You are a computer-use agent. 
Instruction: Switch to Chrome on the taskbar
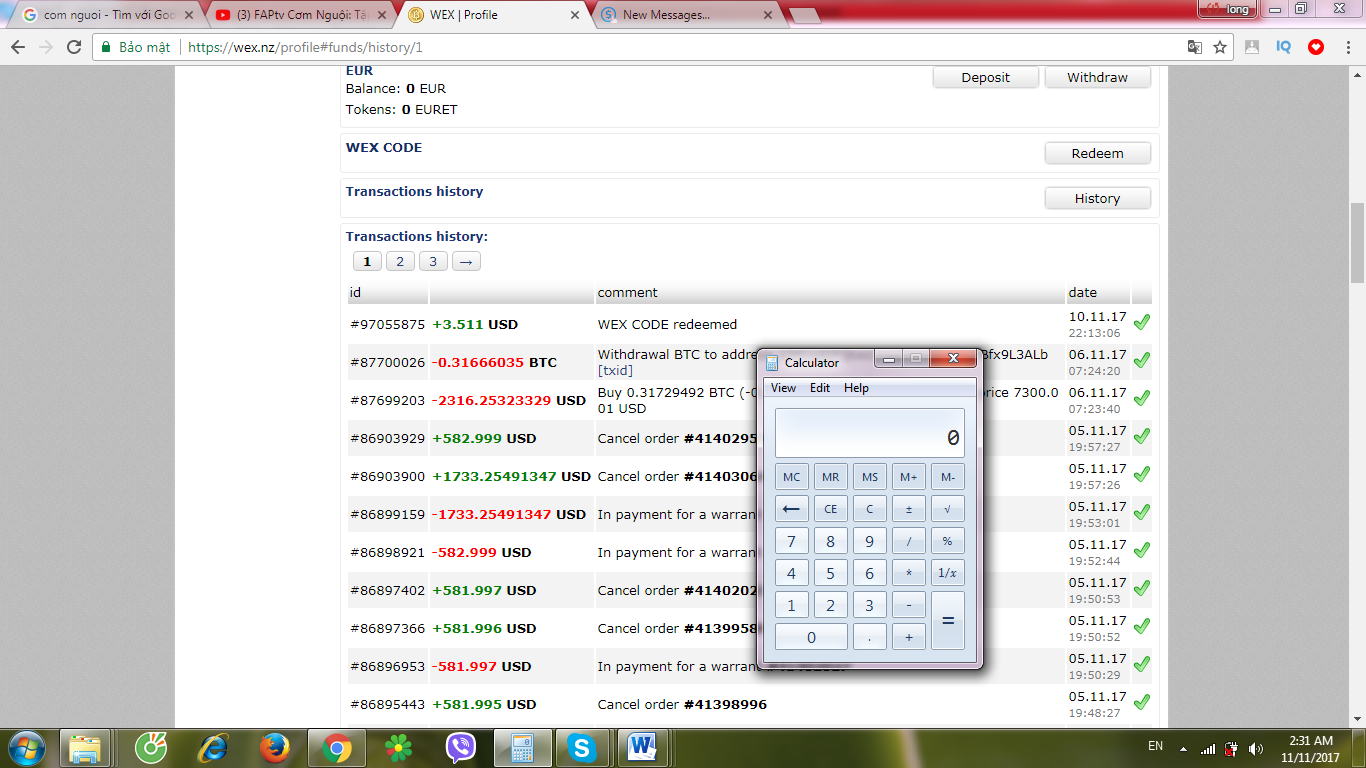point(336,747)
